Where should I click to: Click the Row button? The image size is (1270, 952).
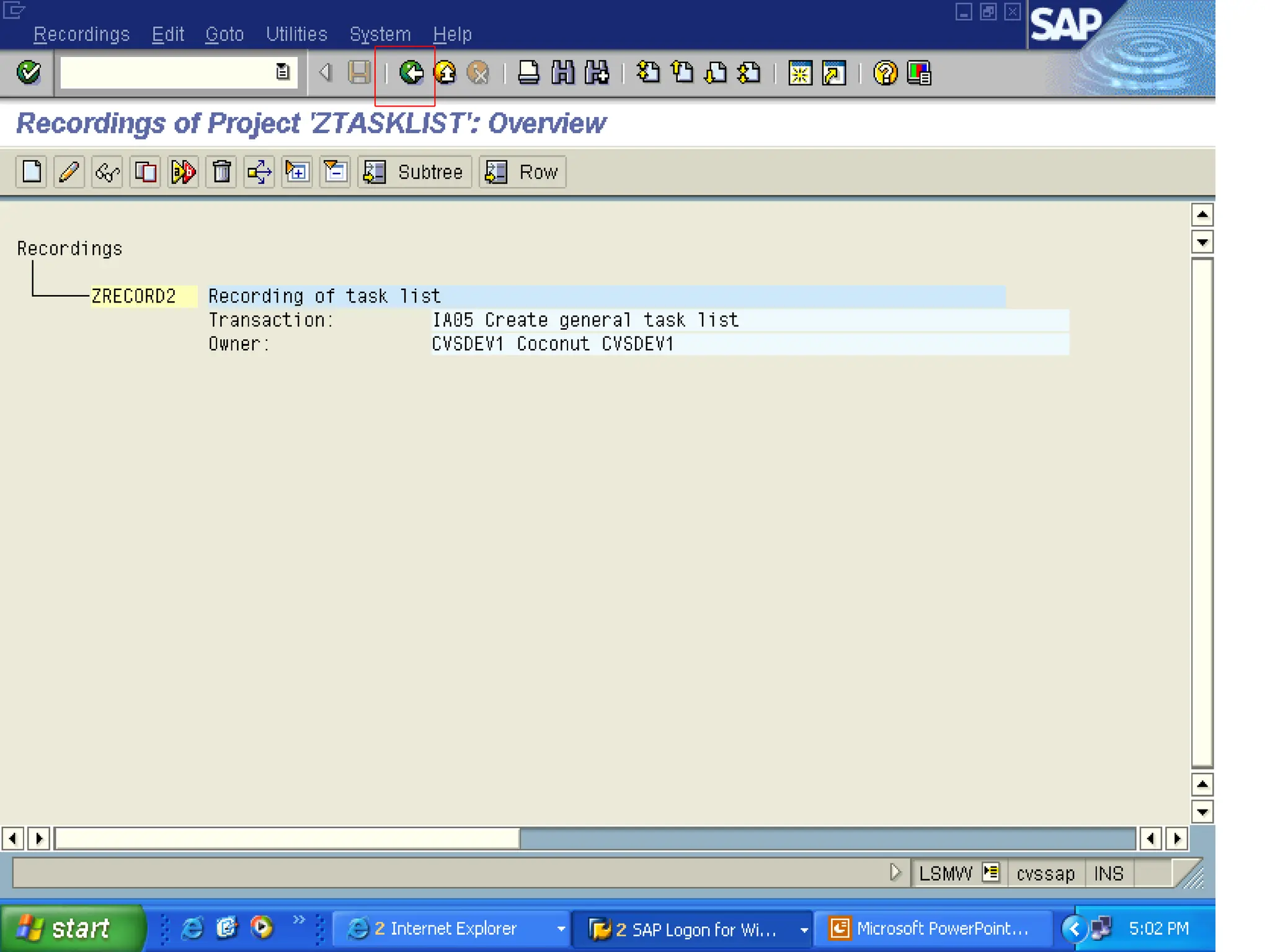522,172
